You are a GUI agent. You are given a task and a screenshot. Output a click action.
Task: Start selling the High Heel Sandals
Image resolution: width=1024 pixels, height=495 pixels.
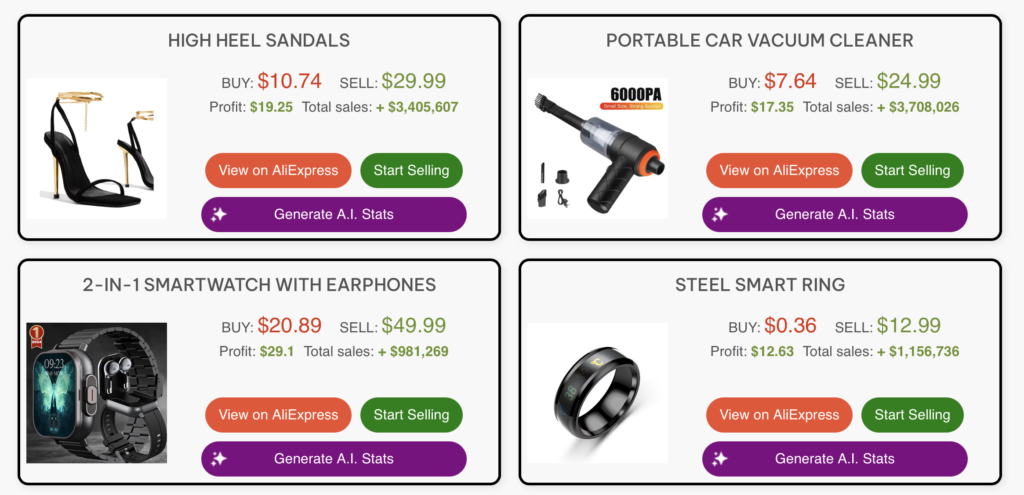(411, 170)
